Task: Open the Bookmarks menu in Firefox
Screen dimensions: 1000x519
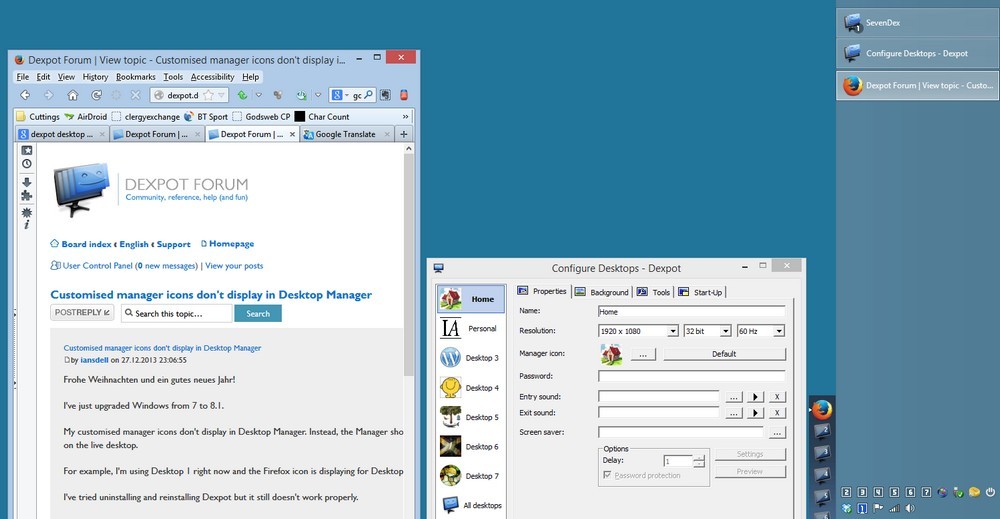Action: [x=135, y=77]
